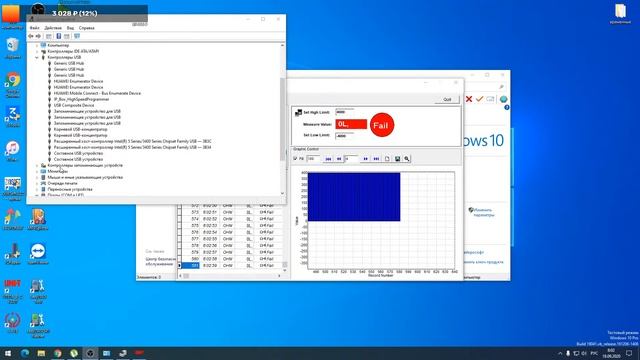The image size is (640, 360).
Task: Click the Set High Limit input field
Action: pos(345,112)
